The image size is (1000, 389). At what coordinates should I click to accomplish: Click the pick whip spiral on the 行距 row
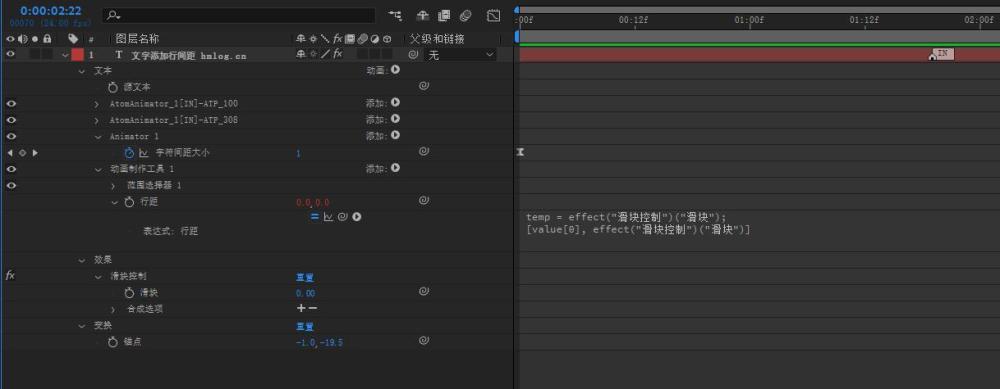(423, 200)
